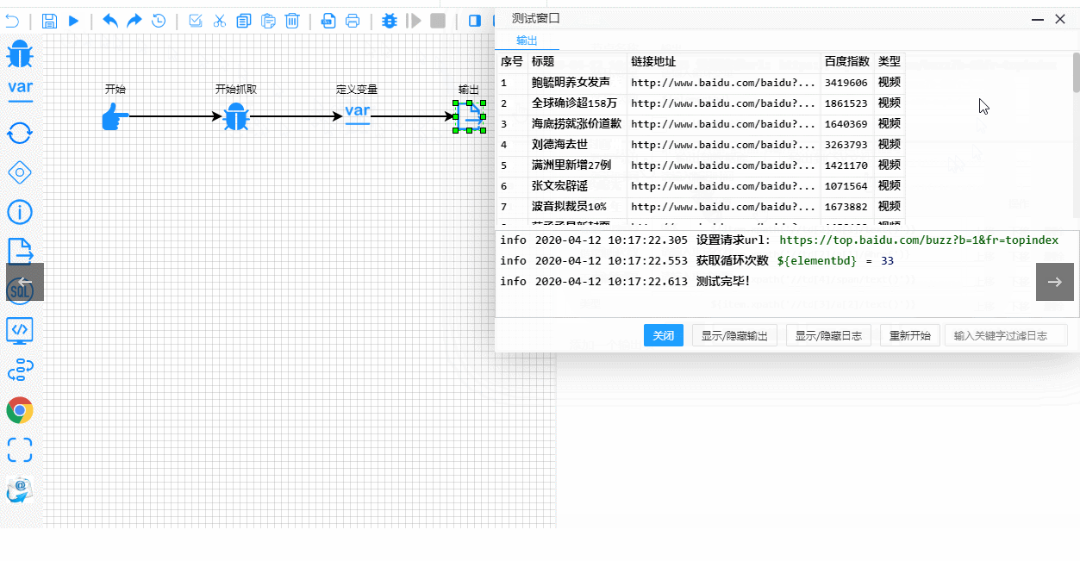Choose the code function monitor icon in sidebar

20,331
